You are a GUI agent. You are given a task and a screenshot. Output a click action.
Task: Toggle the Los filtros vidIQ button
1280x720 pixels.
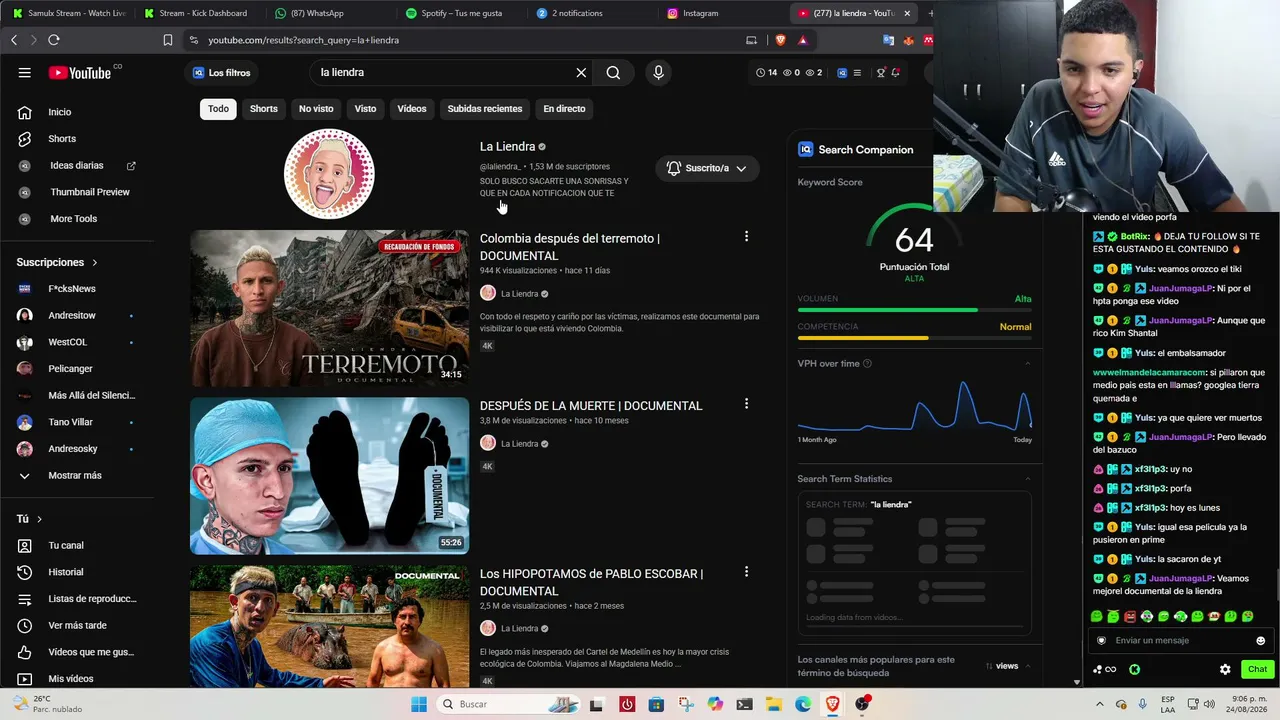(222, 73)
